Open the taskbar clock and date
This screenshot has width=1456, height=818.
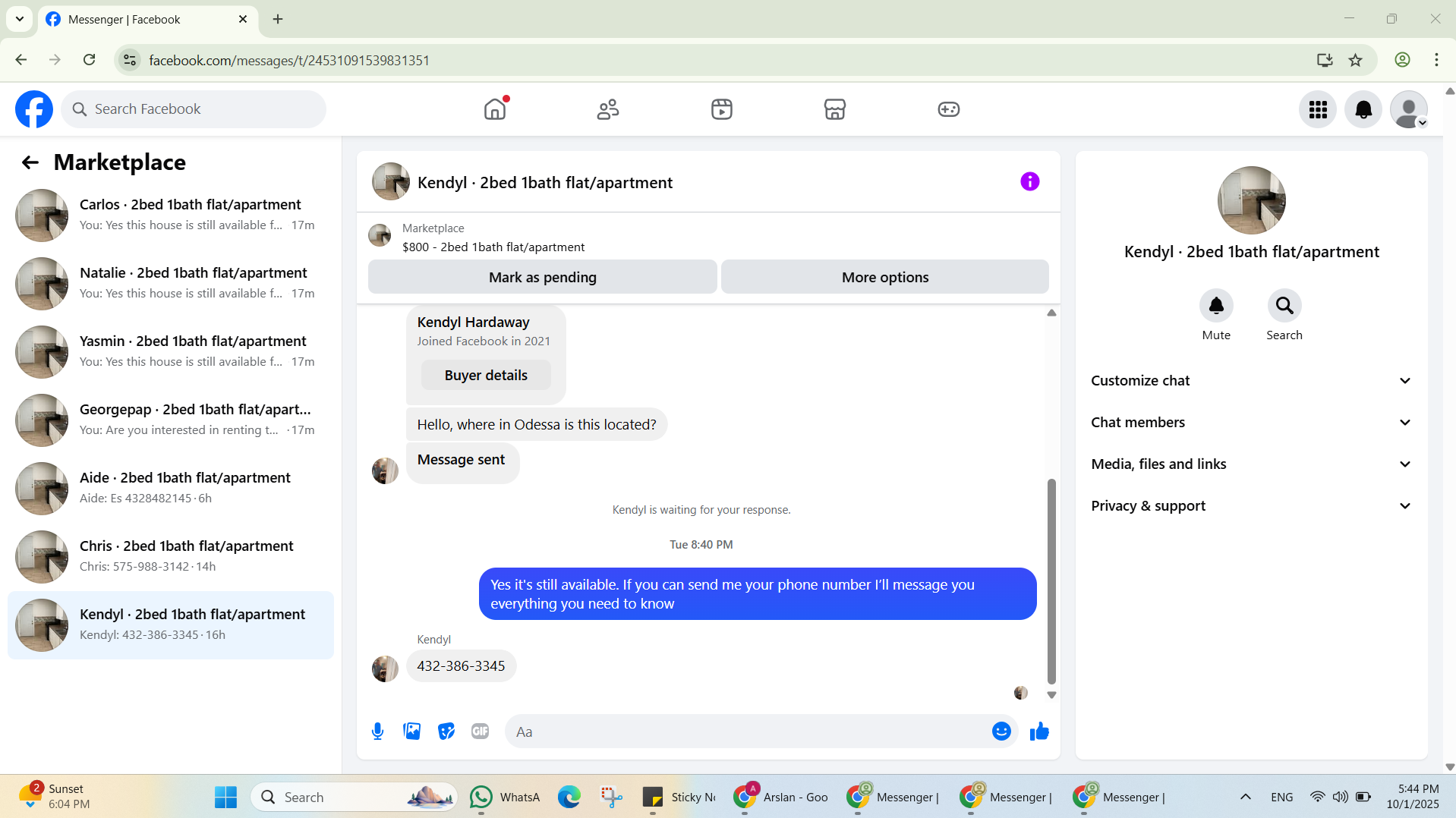pyautogui.click(x=1412, y=797)
